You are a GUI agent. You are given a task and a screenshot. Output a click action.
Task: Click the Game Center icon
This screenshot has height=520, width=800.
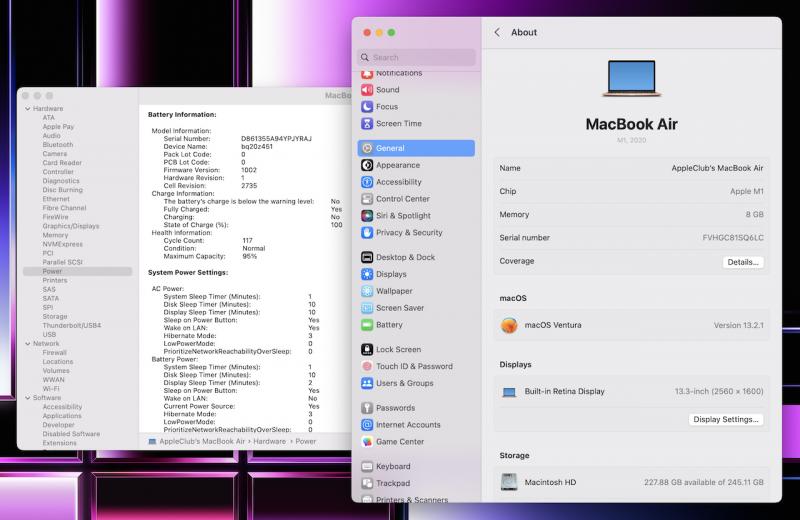coord(367,441)
